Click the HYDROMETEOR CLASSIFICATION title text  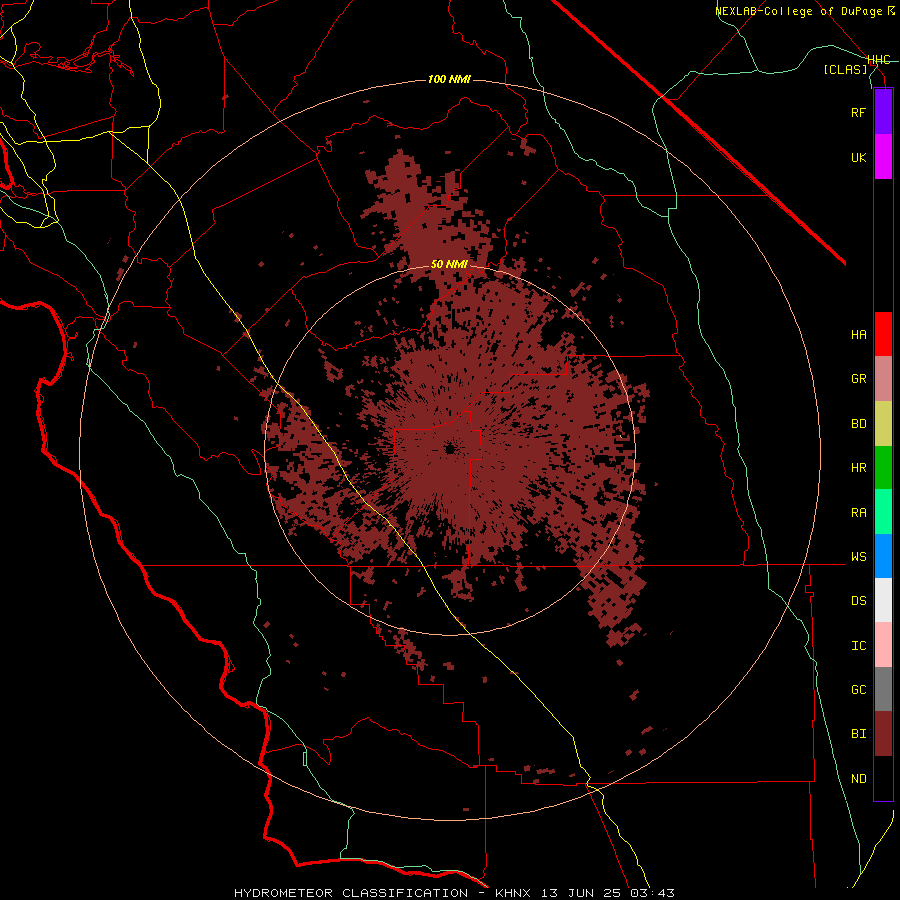click(x=351, y=893)
